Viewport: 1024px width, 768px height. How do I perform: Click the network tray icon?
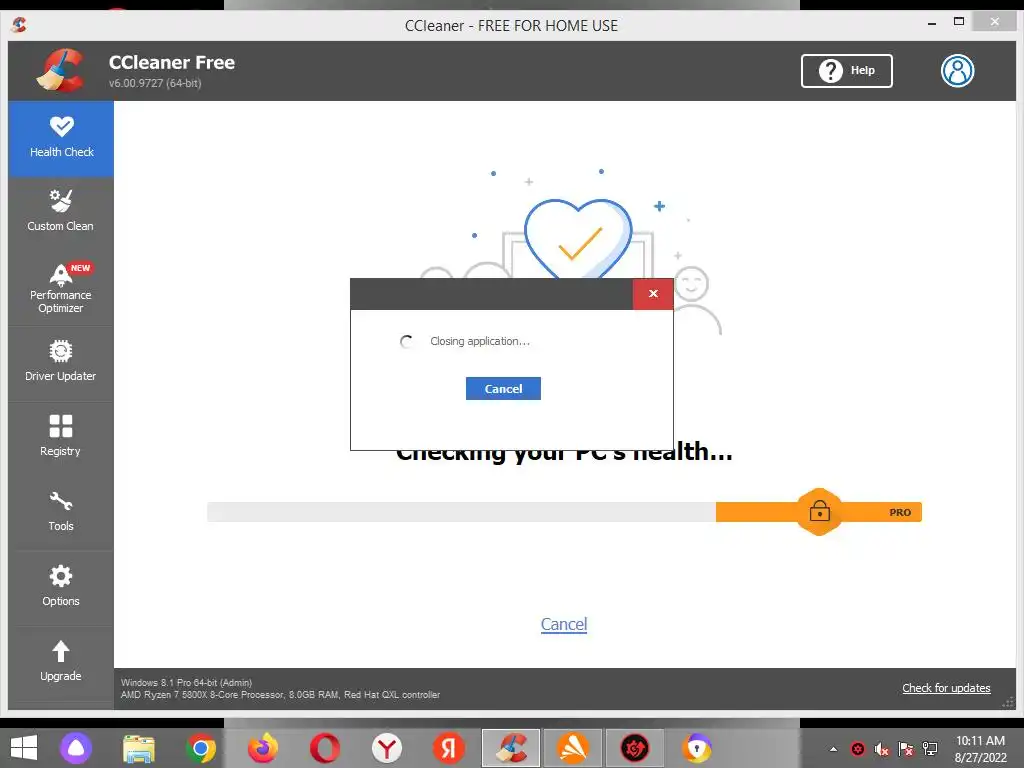click(x=929, y=749)
